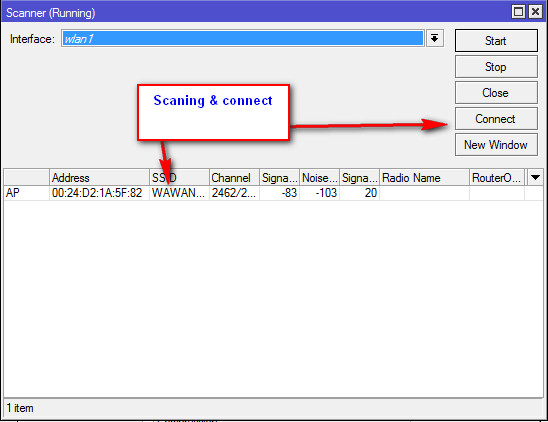Sort by the Noise column header
Image resolution: width=548 pixels, height=422 pixels.
click(x=319, y=178)
